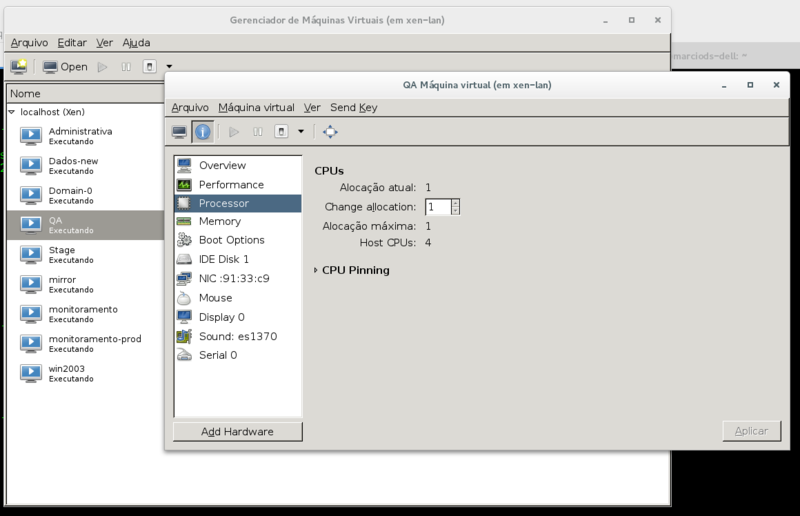Open Arquivo menu in manager window
Screen dimensions: 800x516
click(x=30, y=43)
